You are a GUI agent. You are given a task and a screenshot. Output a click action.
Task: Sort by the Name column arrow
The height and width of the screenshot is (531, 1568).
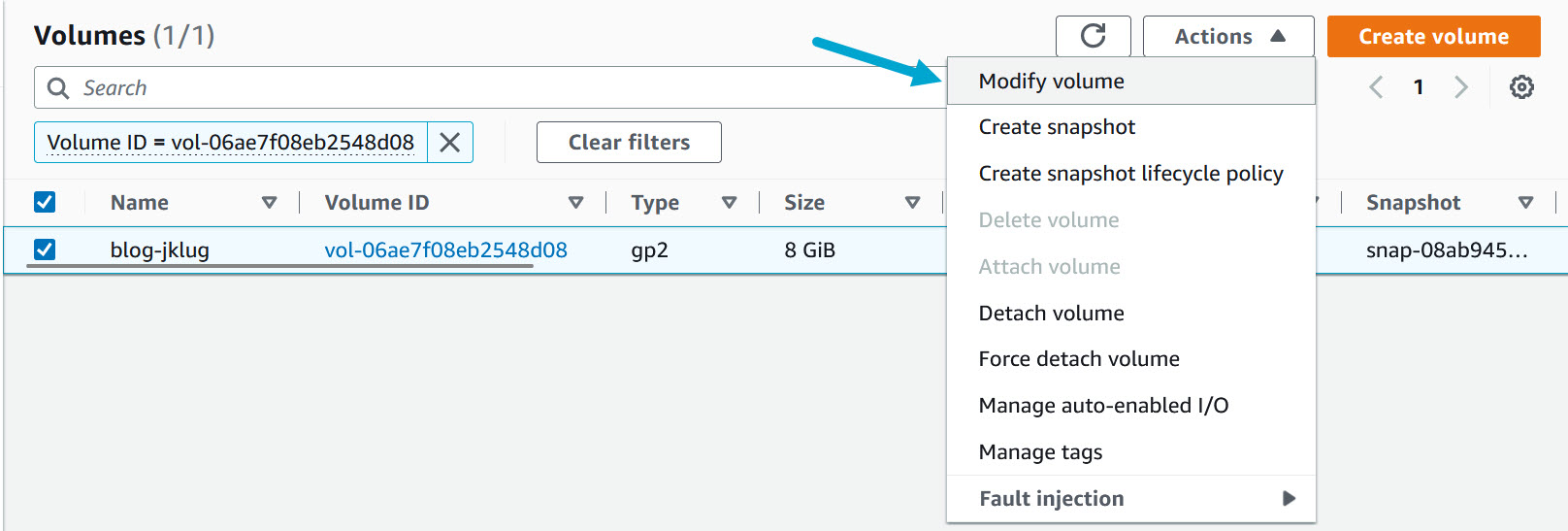point(269,203)
